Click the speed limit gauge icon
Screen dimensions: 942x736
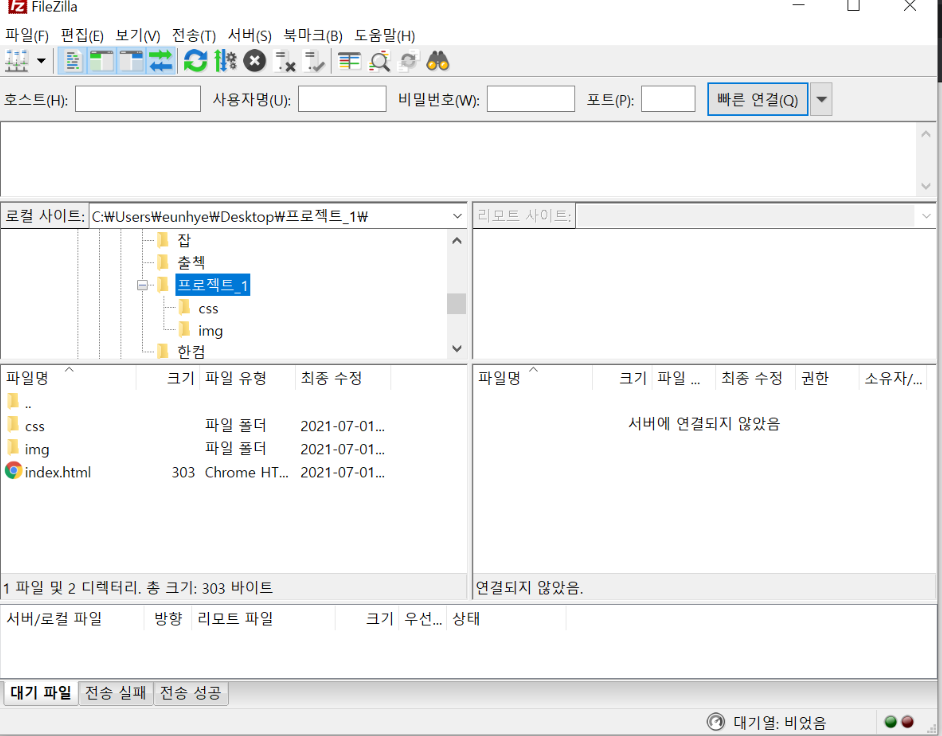(716, 722)
